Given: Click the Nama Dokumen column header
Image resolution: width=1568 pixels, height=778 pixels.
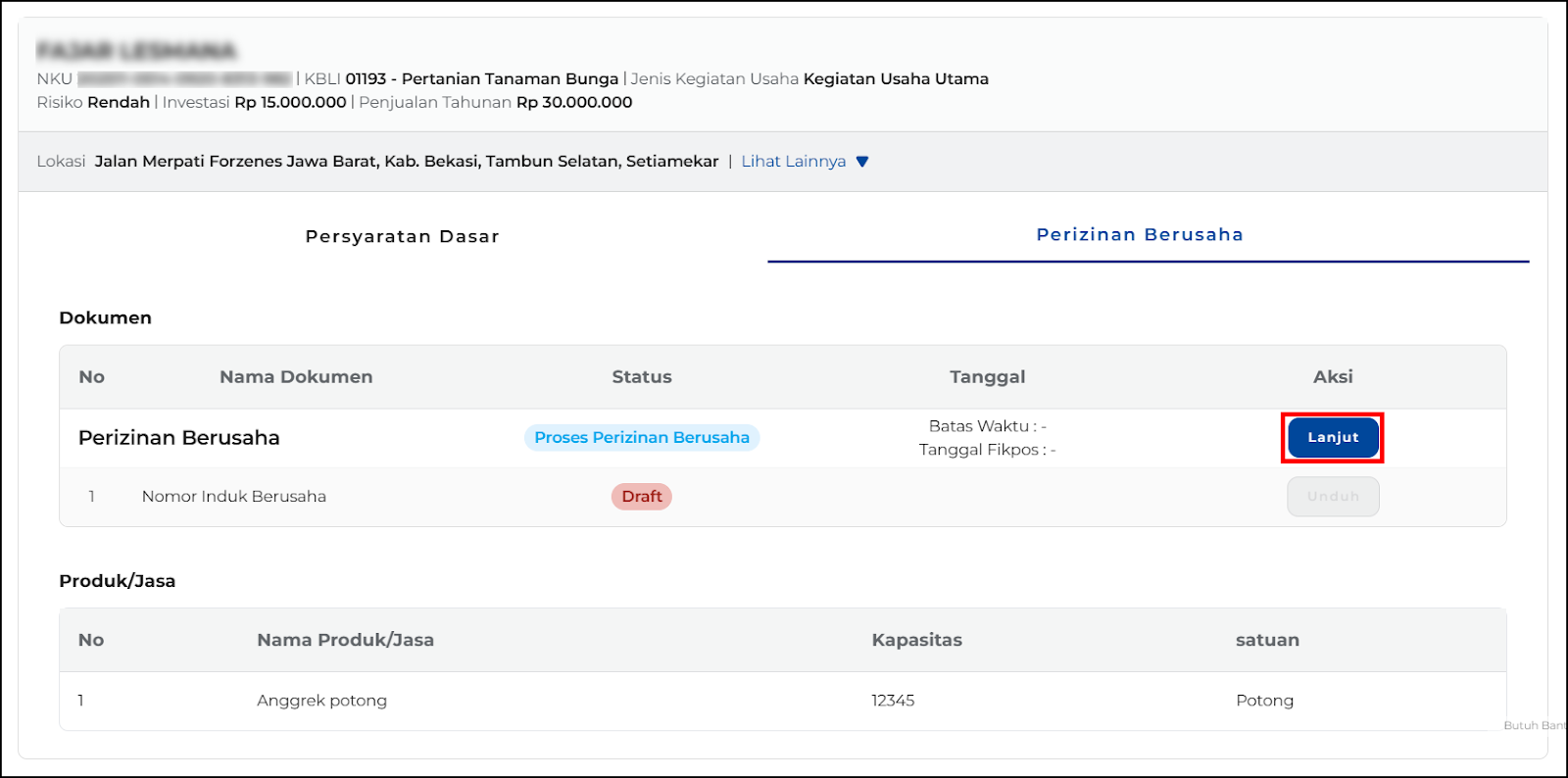Looking at the screenshot, I should pyautogui.click(x=296, y=377).
